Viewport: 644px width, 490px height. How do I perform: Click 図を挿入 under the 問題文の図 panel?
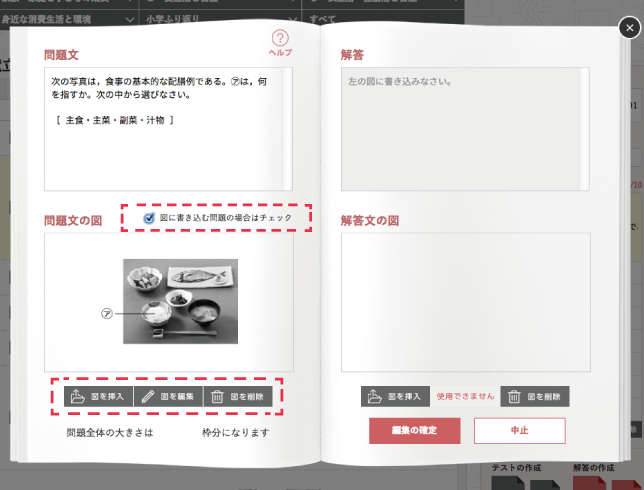point(98,396)
